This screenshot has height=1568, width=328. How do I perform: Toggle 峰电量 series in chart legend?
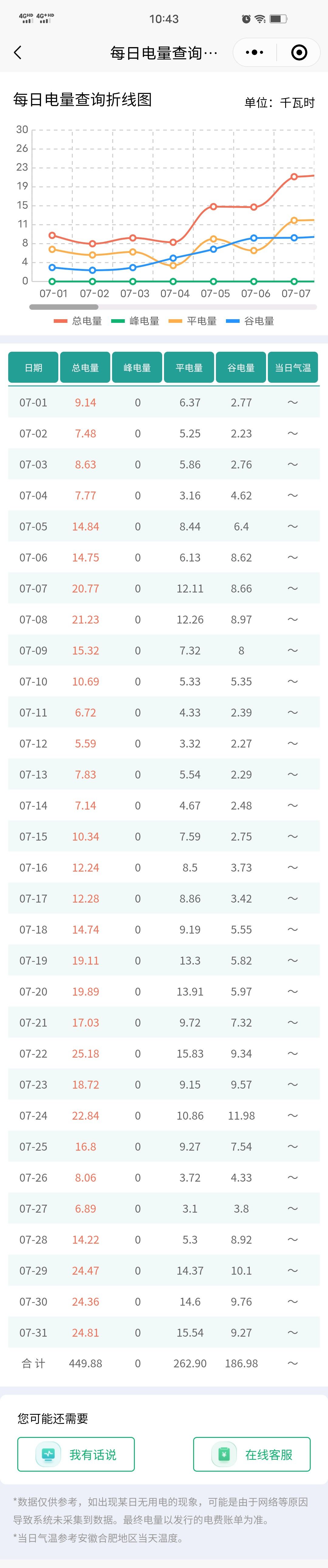tap(135, 321)
